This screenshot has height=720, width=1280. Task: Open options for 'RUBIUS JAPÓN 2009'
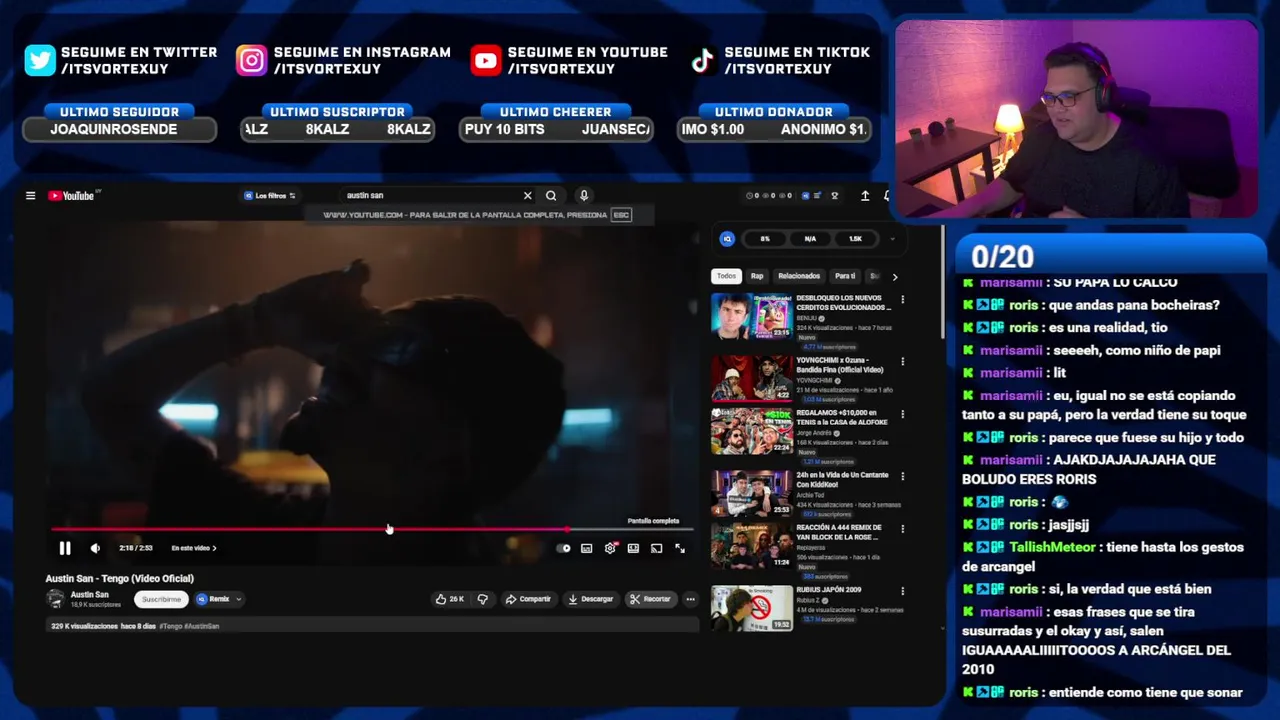pyautogui.click(x=902, y=591)
